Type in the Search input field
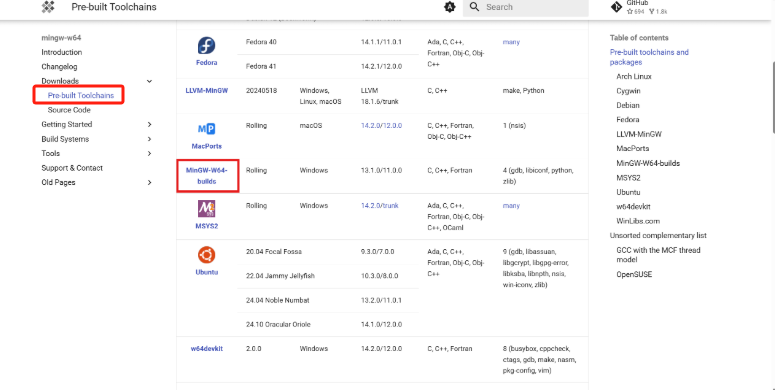775x390 pixels. tap(525, 7)
